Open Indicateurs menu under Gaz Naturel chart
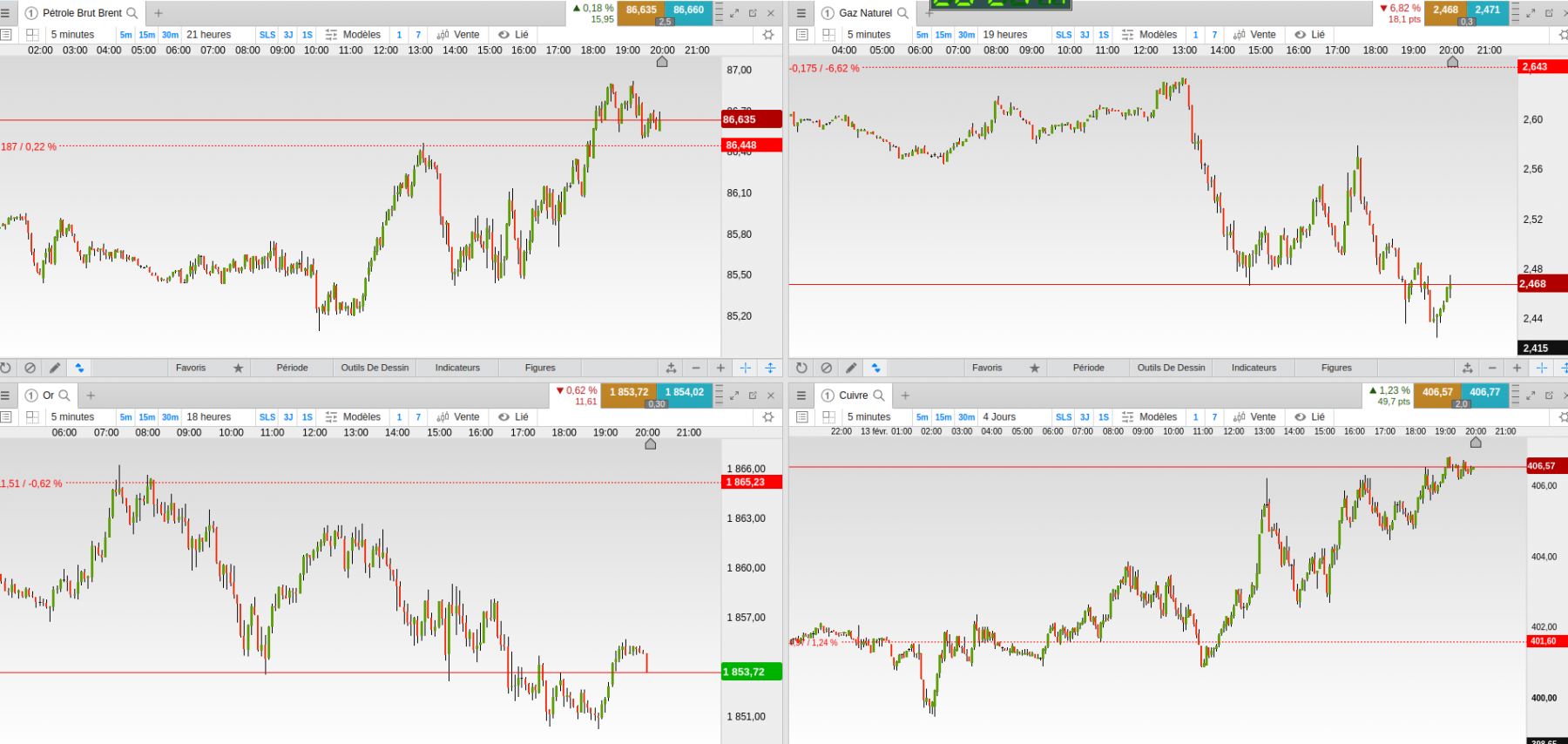Viewport: 1568px width, 744px height. pyautogui.click(x=1254, y=368)
